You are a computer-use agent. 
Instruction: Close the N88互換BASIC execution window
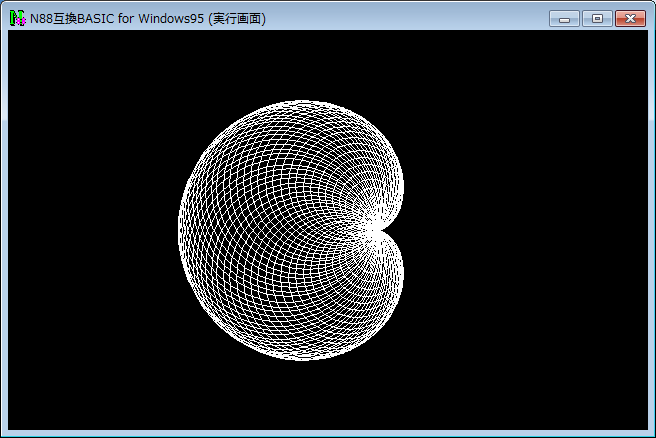(630, 19)
